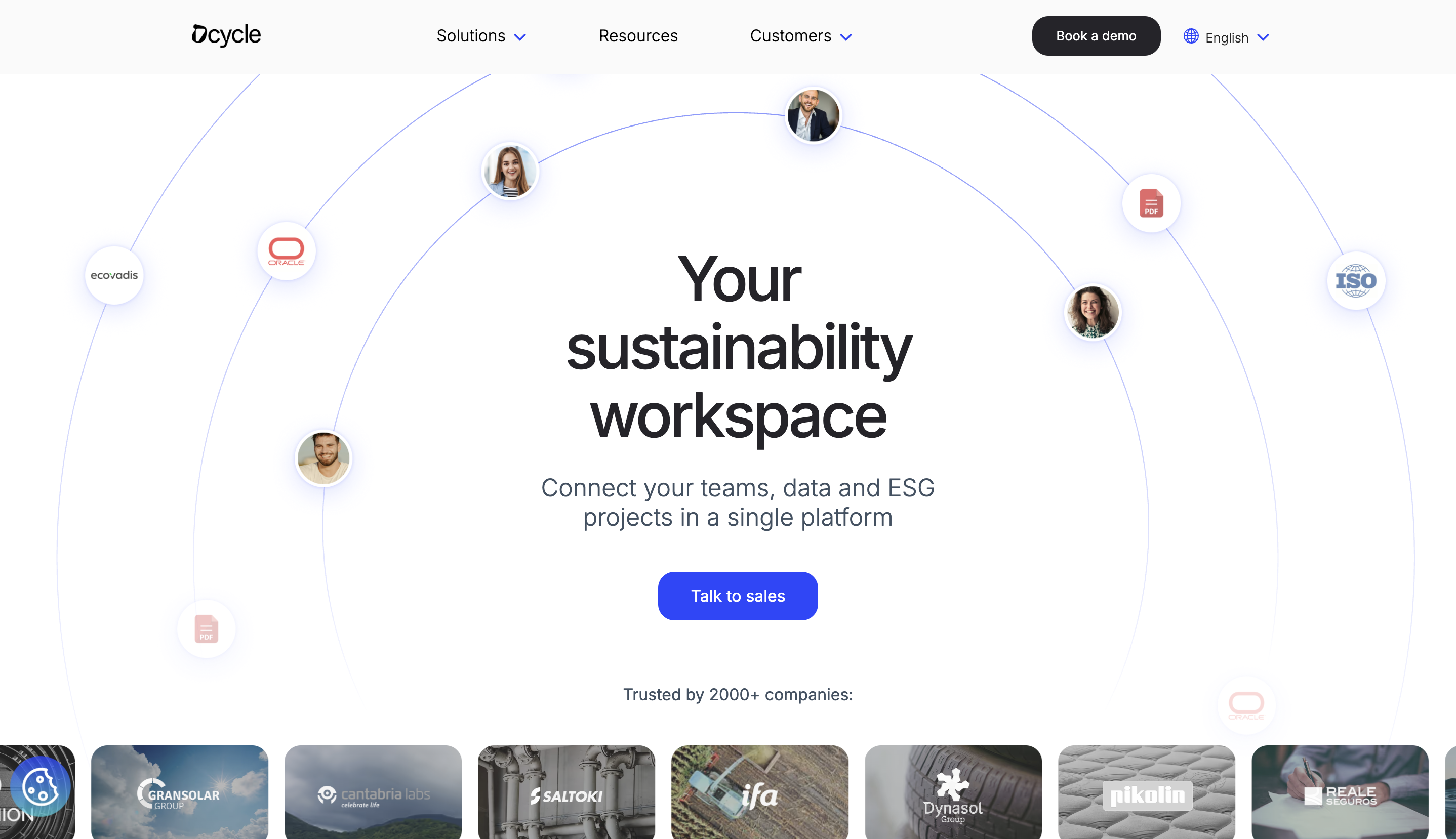This screenshot has height=839, width=1456.
Task: Open the Solutions menu item
Action: (471, 36)
